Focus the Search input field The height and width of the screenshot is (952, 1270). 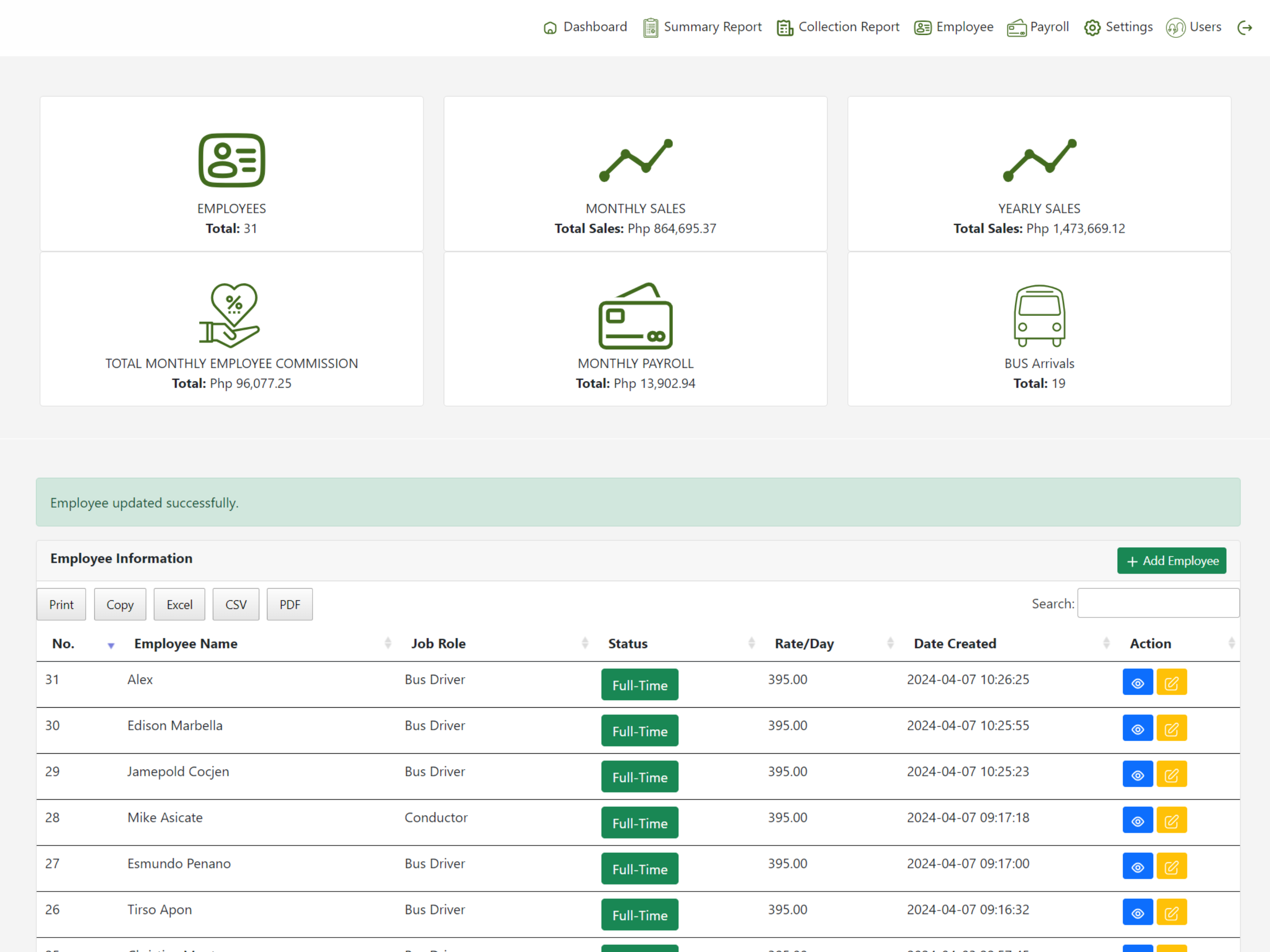(1158, 603)
